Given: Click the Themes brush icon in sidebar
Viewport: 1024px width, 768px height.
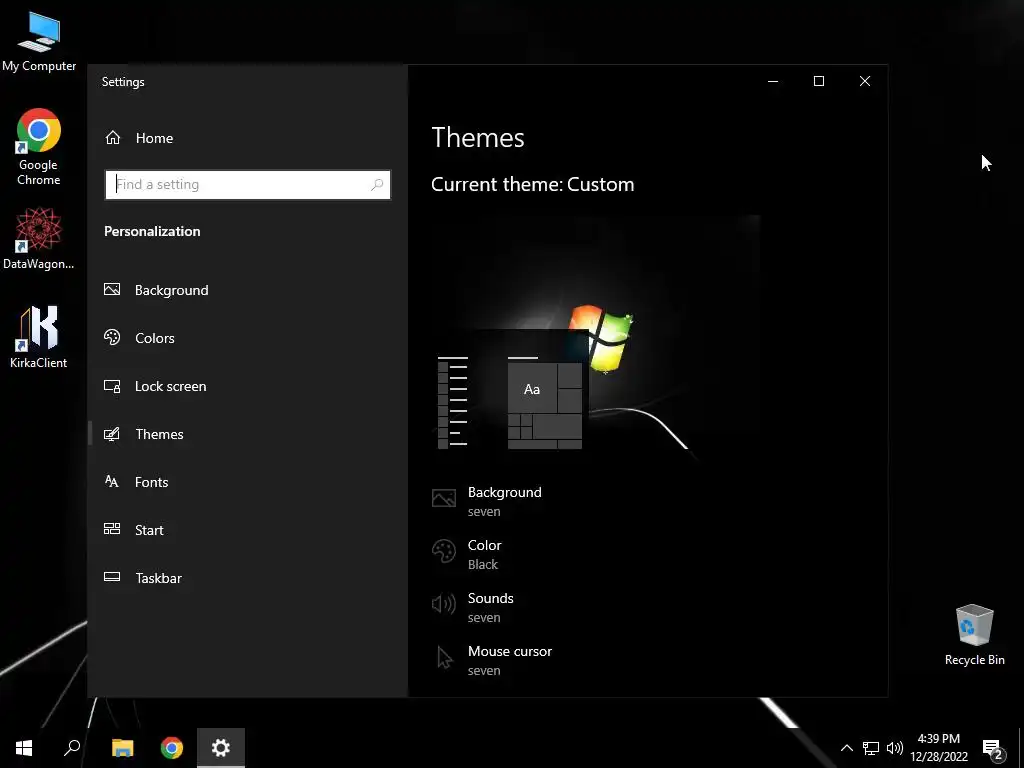Looking at the screenshot, I should pos(112,434).
